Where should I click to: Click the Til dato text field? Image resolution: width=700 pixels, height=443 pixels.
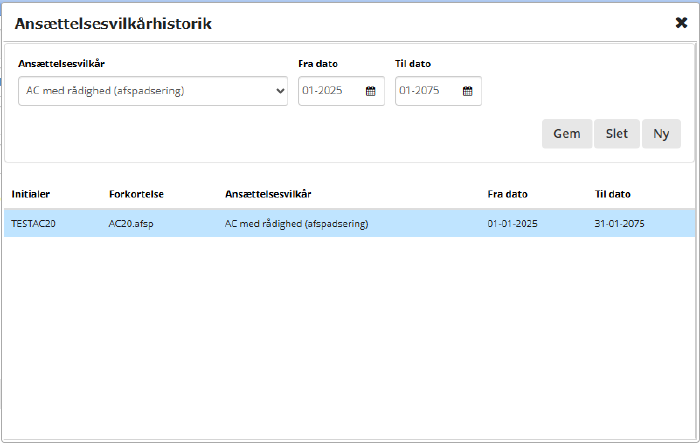(x=426, y=91)
